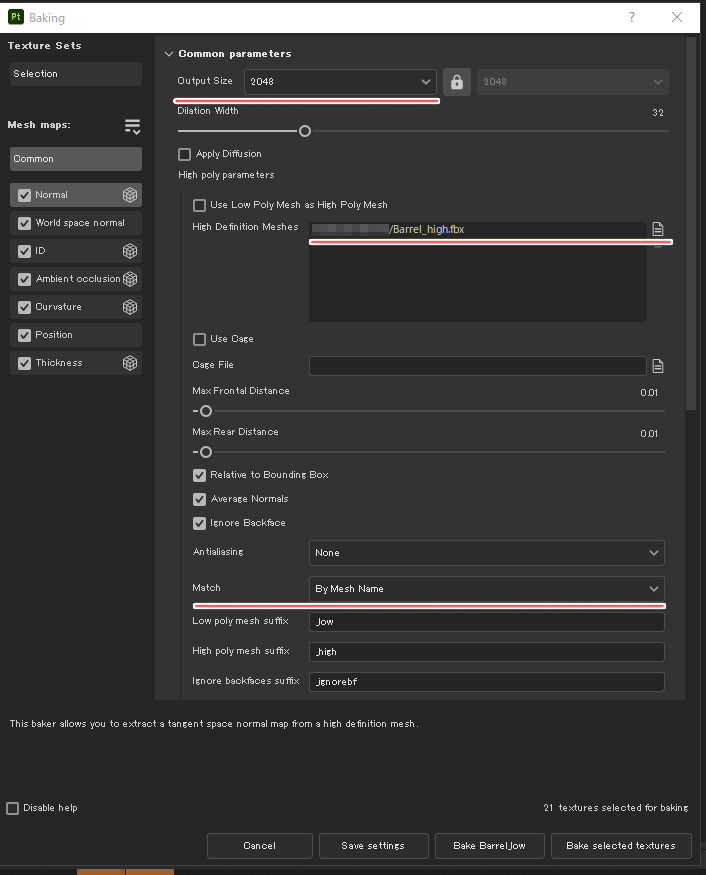Click mesh icon next to Curvature map
The width and height of the screenshot is (706, 875).
tap(129, 307)
